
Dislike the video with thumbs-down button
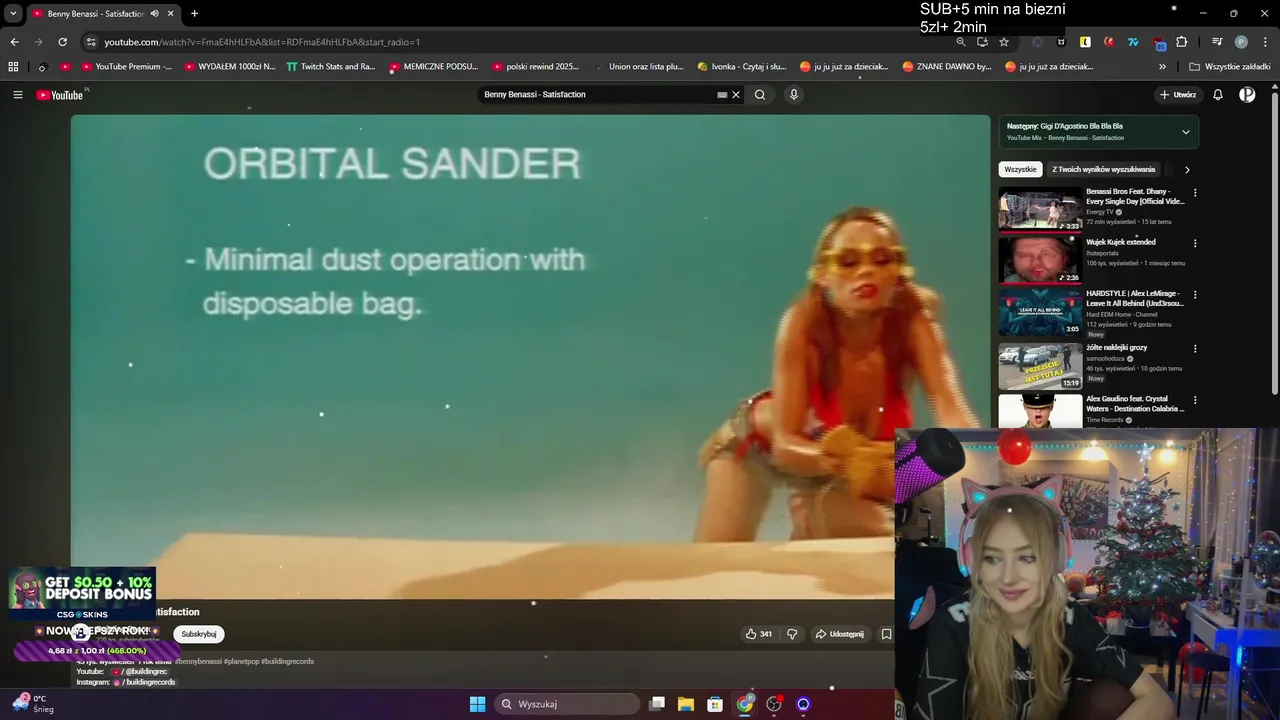792,634
